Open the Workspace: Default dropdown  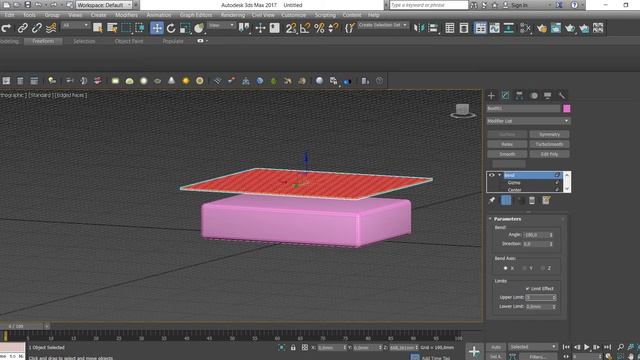(104, 5)
